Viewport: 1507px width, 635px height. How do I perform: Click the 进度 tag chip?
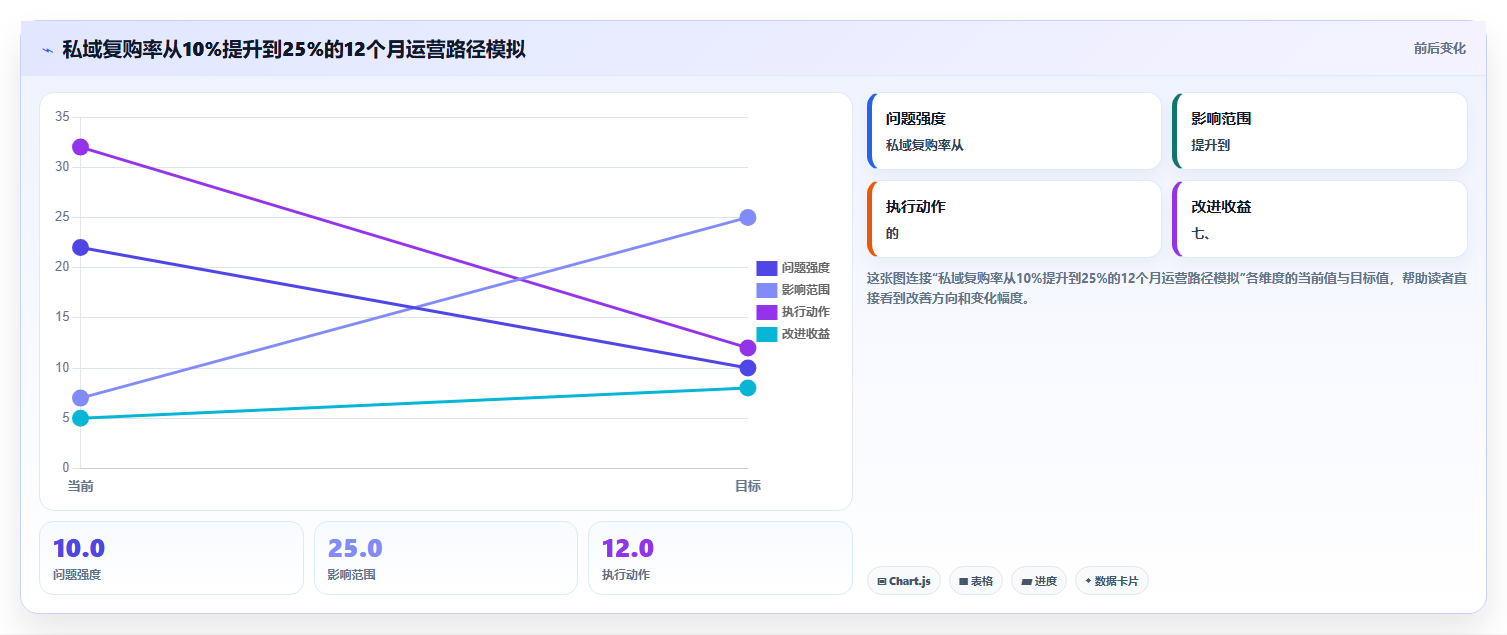coord(1039,581)
